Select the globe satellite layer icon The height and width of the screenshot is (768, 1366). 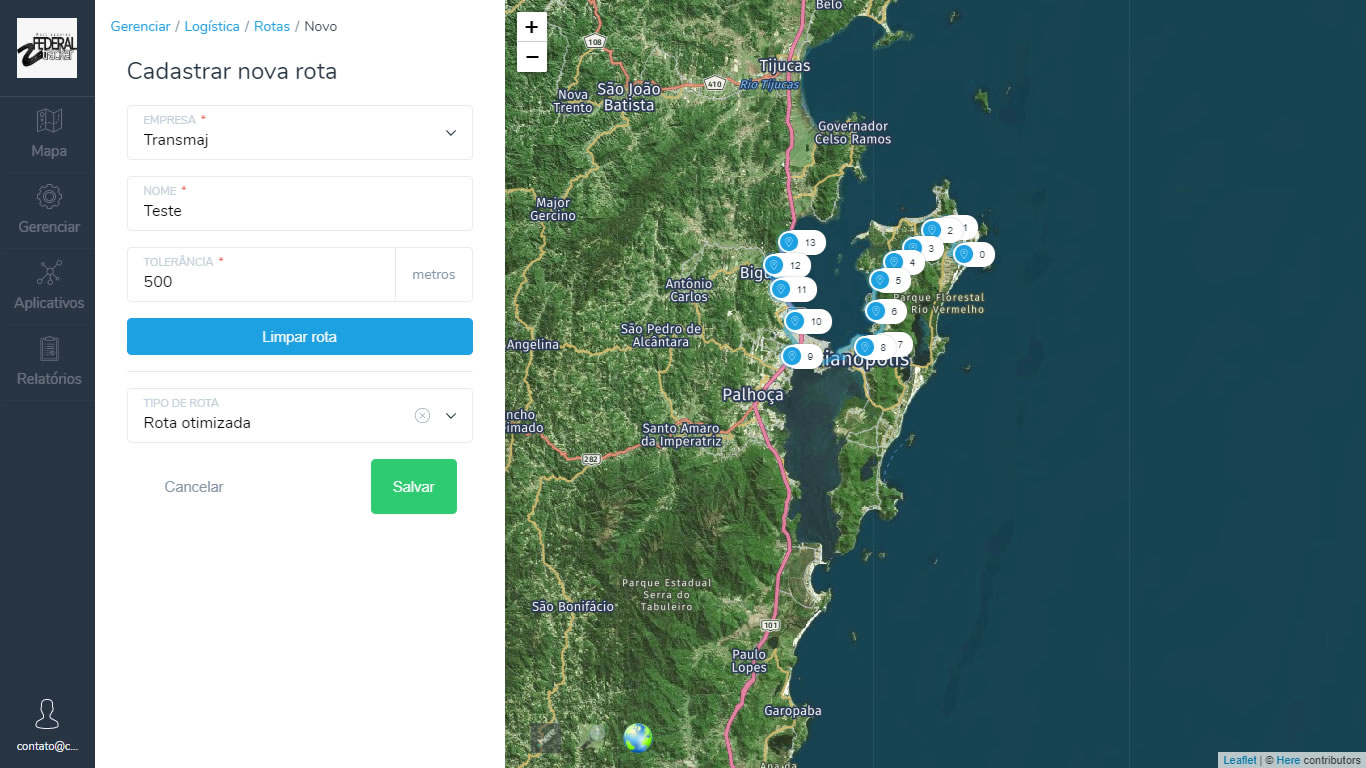(x=638, y=738)
